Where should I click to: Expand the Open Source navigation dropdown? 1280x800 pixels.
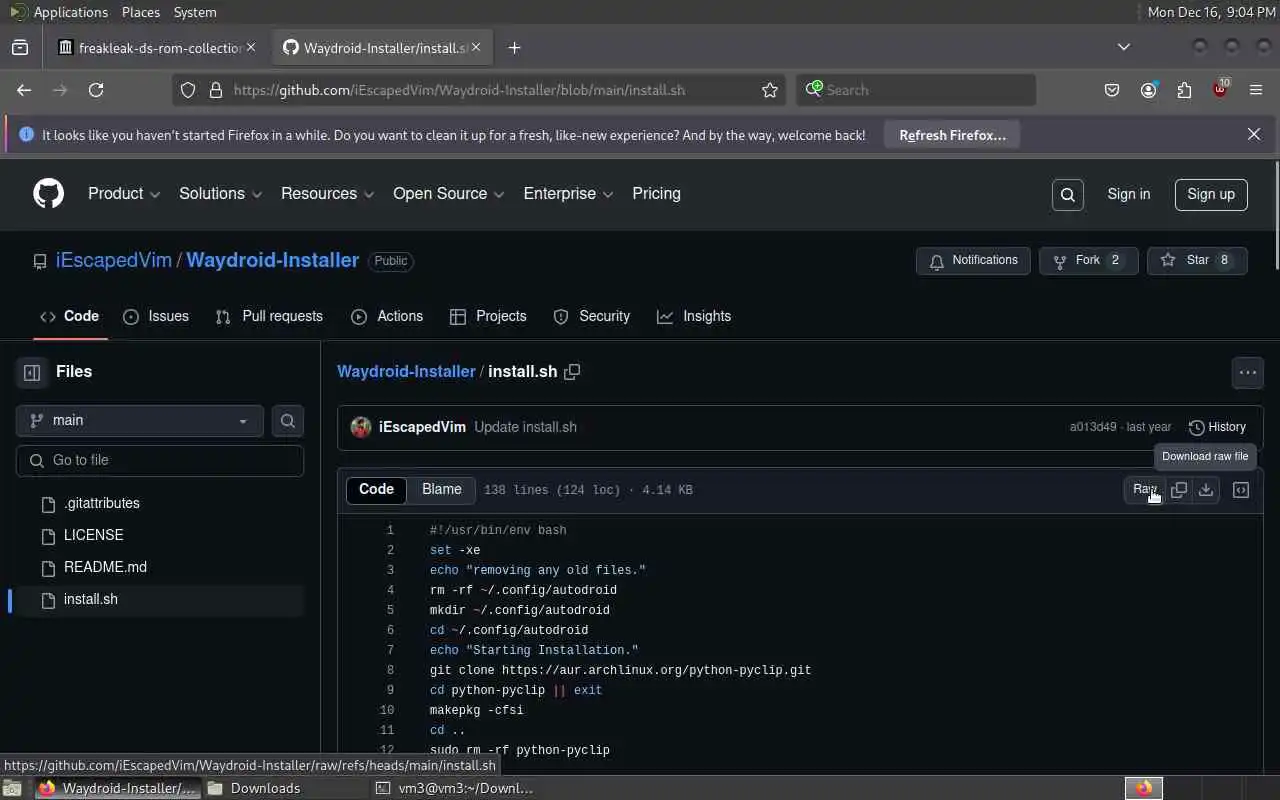click(449, 194)
